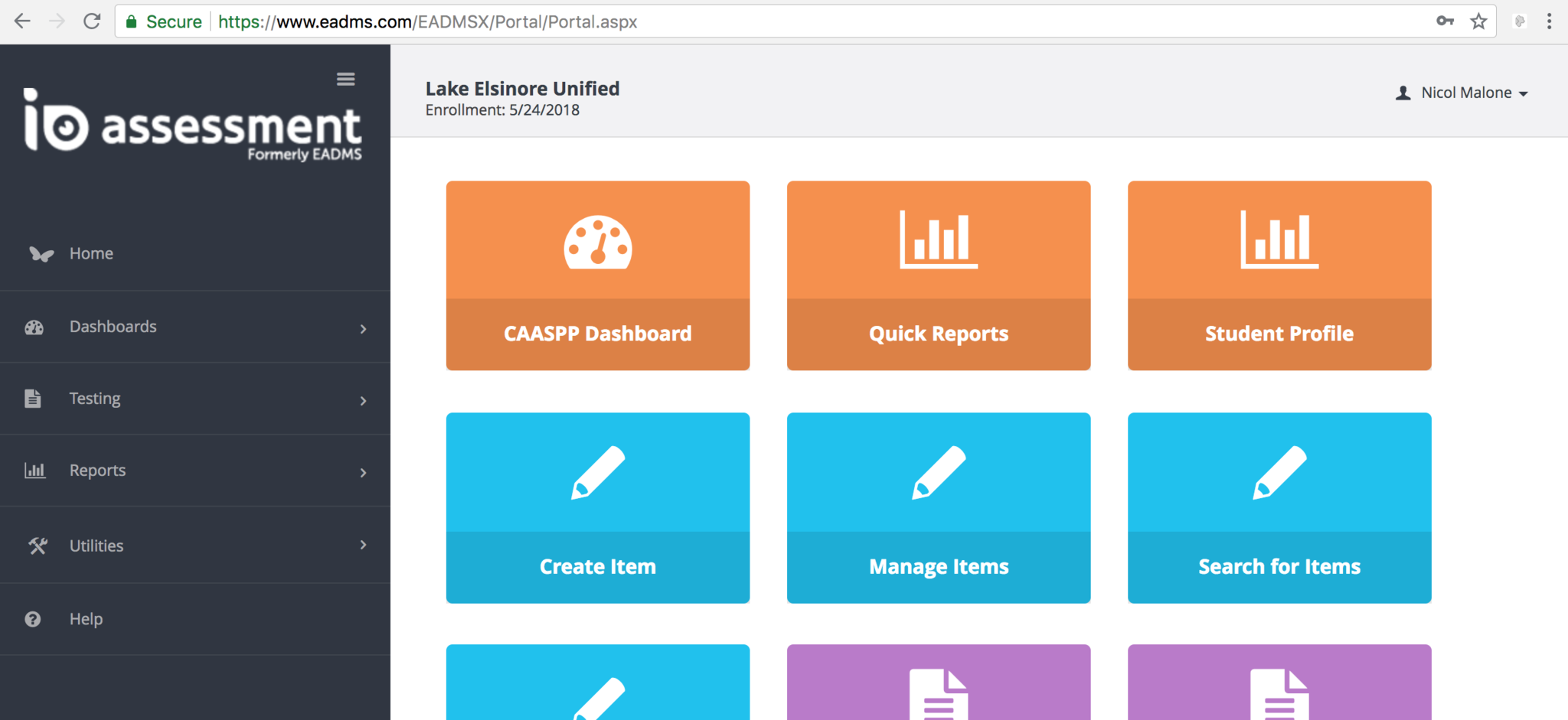Bookmark this page with the star icon
The height and width of the screenshot is (720, 1568).
pos(1478,21)
